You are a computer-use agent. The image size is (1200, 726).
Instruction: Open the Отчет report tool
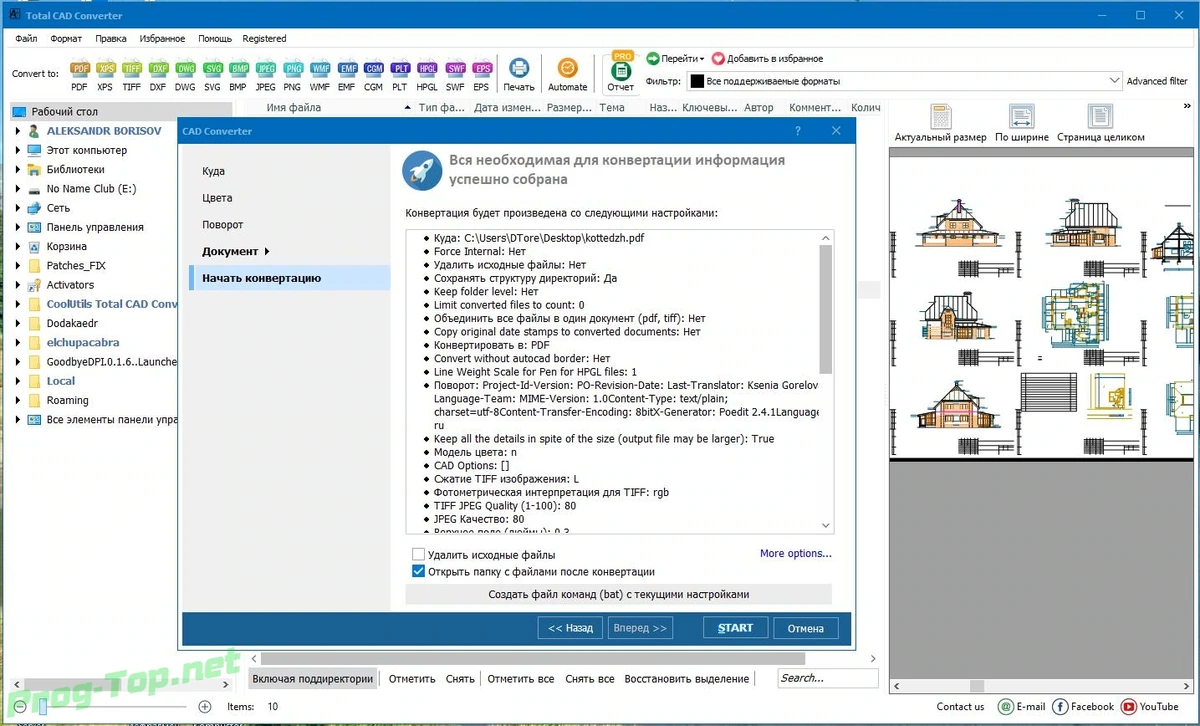[x=620, y=72]
